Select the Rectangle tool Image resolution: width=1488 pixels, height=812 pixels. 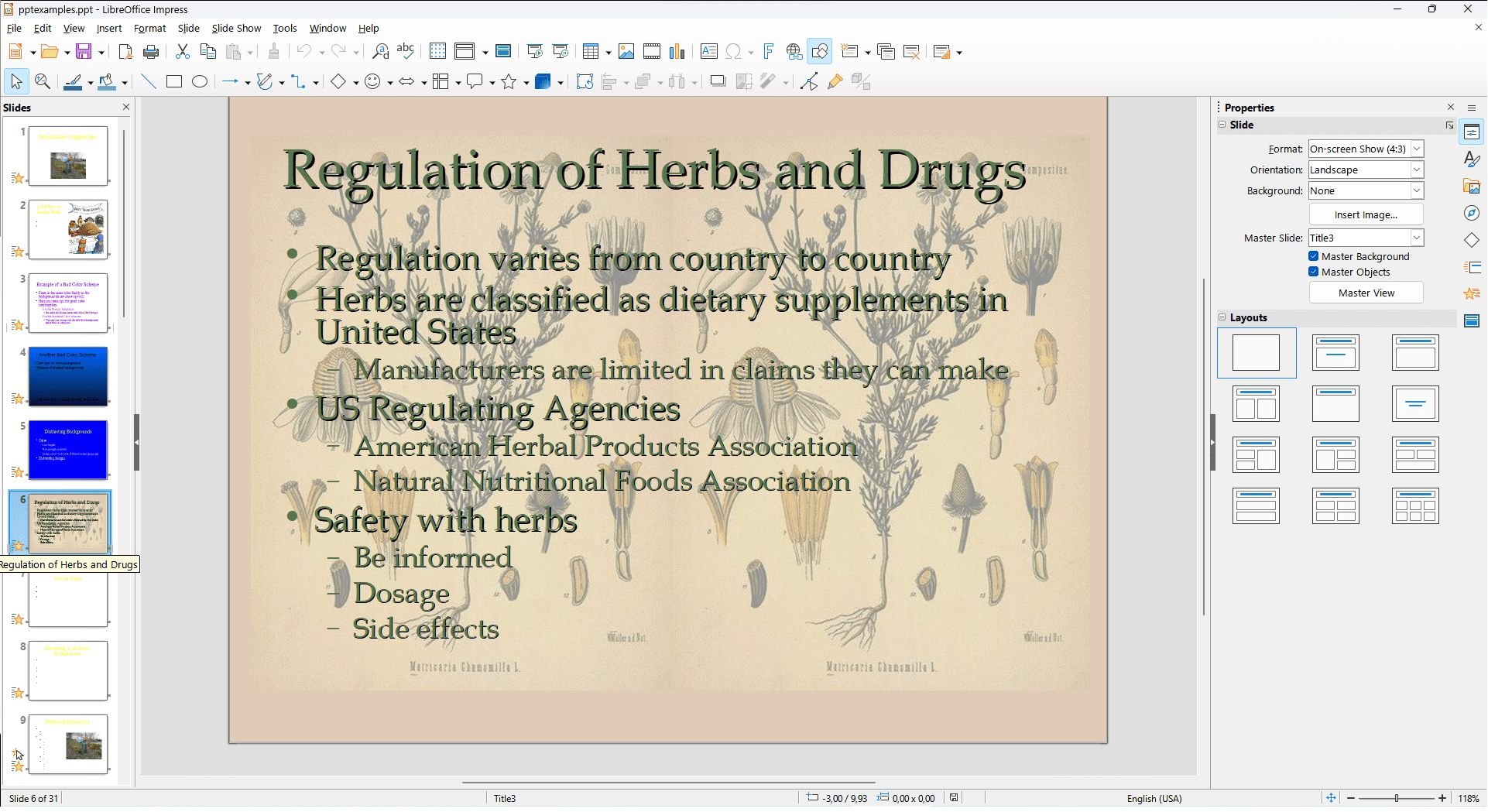(174, 81)
